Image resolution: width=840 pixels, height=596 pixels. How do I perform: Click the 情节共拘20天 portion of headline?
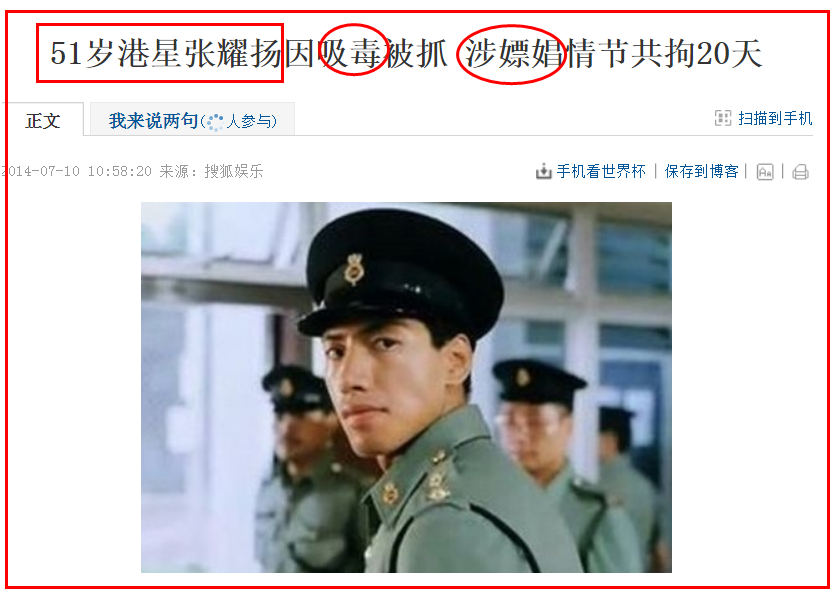pyautogui.click(x=664, y=54)
